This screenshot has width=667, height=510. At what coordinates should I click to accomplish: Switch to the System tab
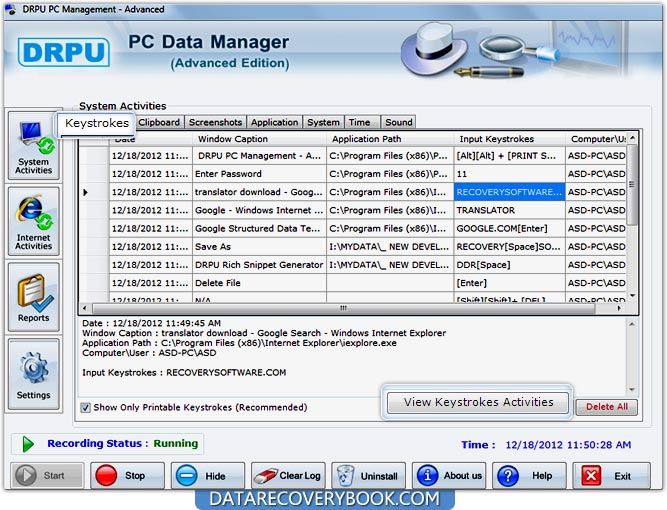[x=323, y=123]
